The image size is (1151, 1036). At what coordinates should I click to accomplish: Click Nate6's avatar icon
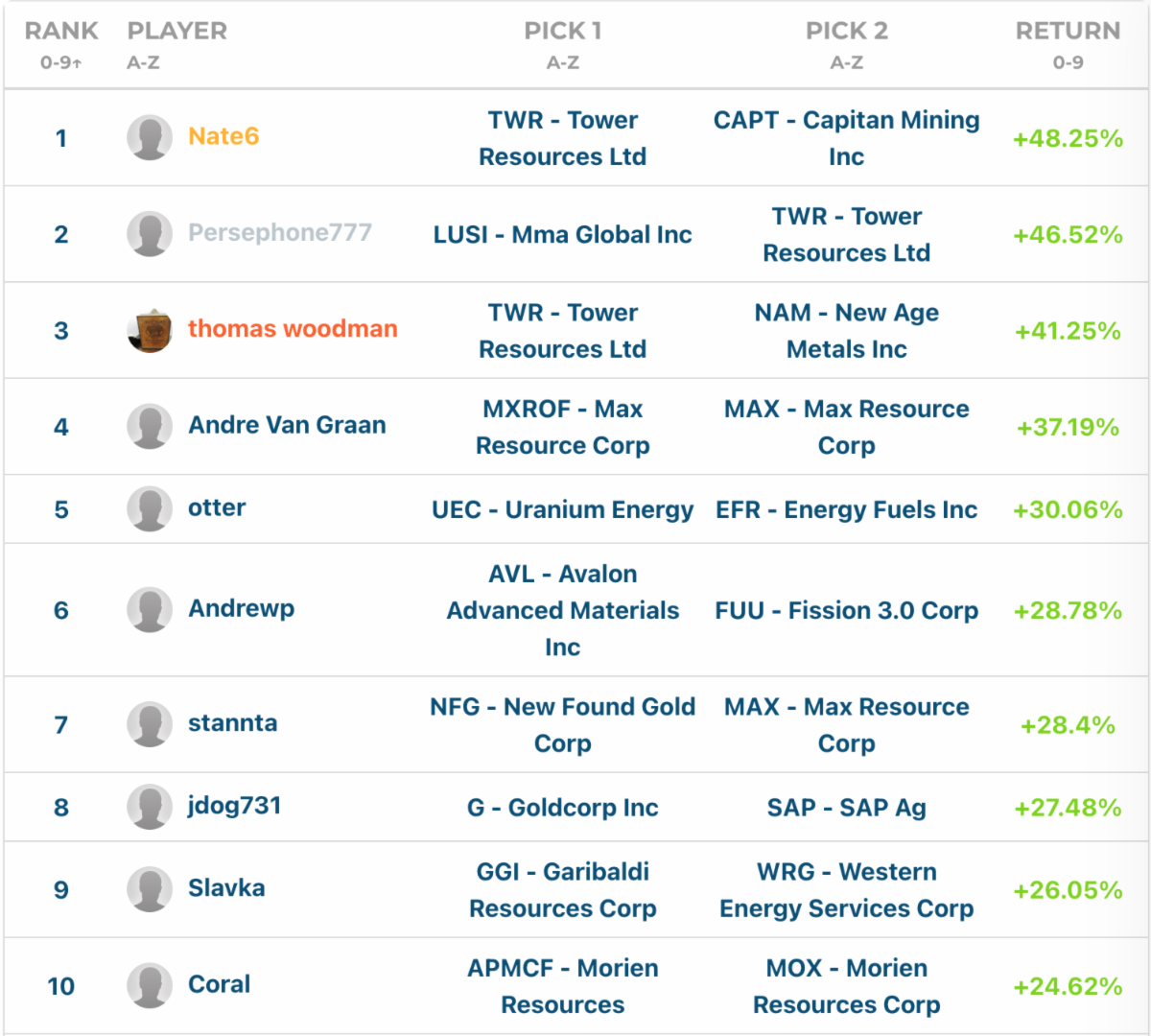click(150, 137)
